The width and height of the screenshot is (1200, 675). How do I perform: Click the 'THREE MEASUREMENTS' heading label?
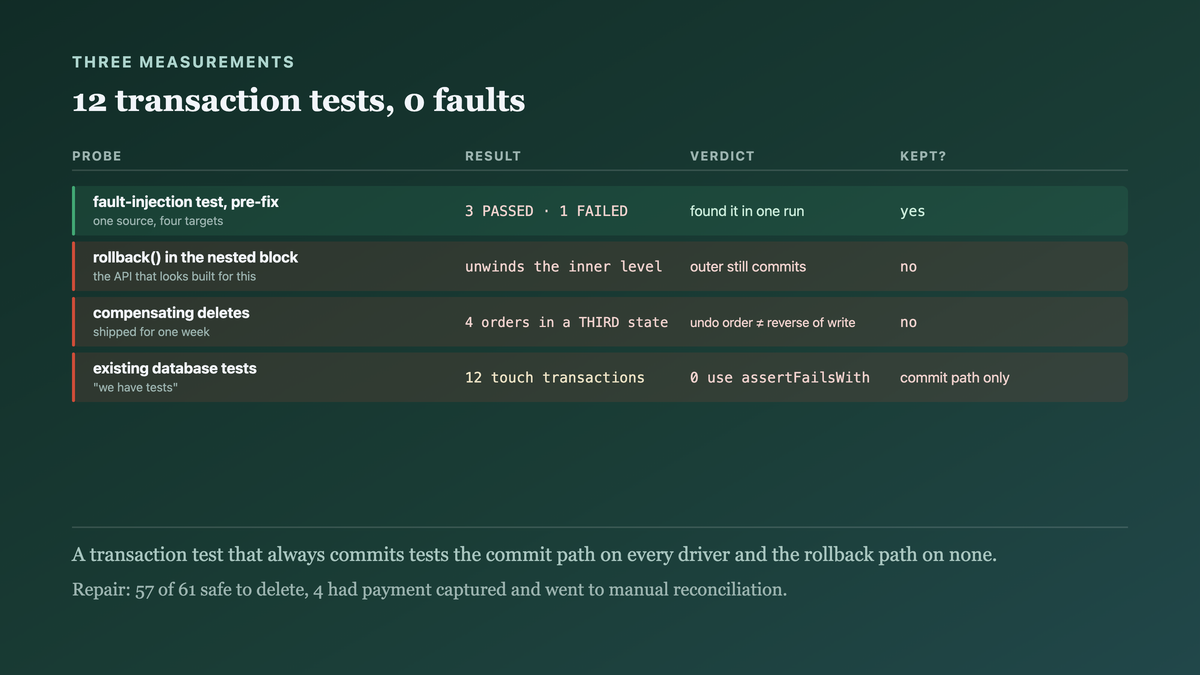click(x=183, y=62)
